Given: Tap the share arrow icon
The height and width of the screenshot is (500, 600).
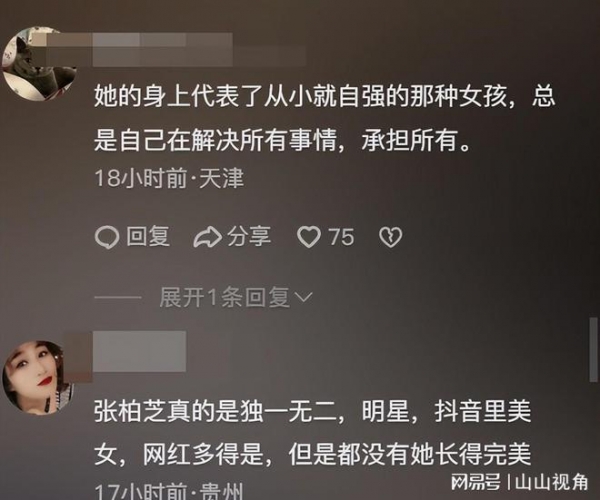Looking at the screenshot, I should 207,237.
